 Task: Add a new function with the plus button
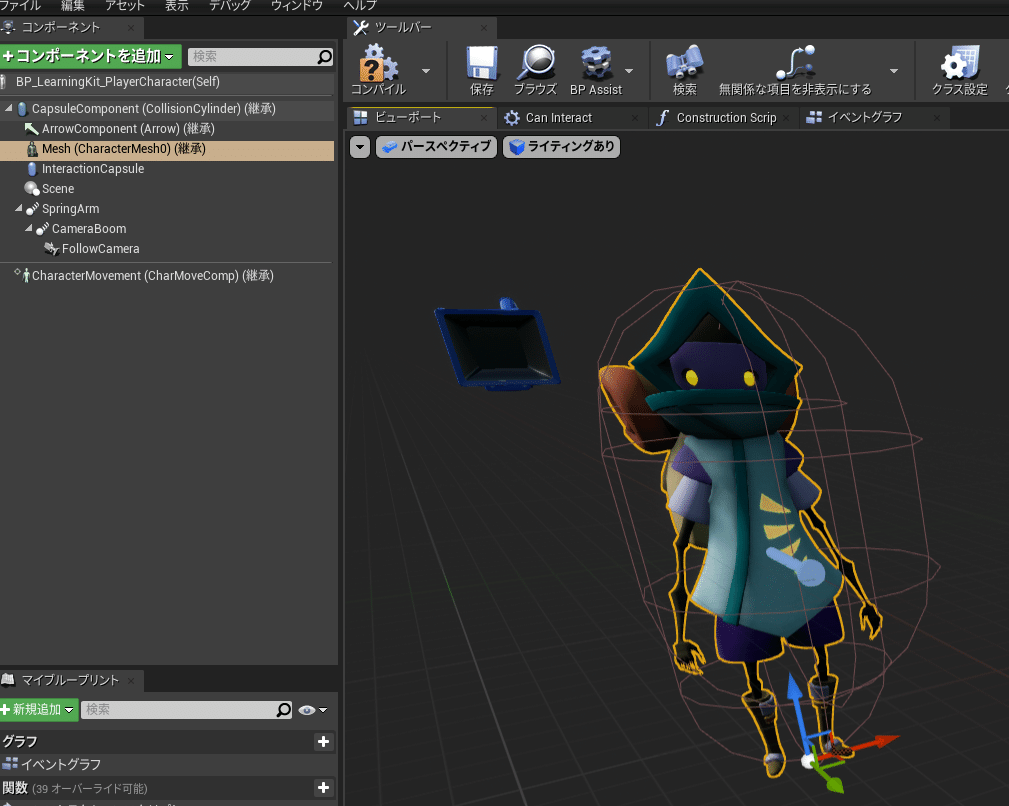(x=324, y=787)
